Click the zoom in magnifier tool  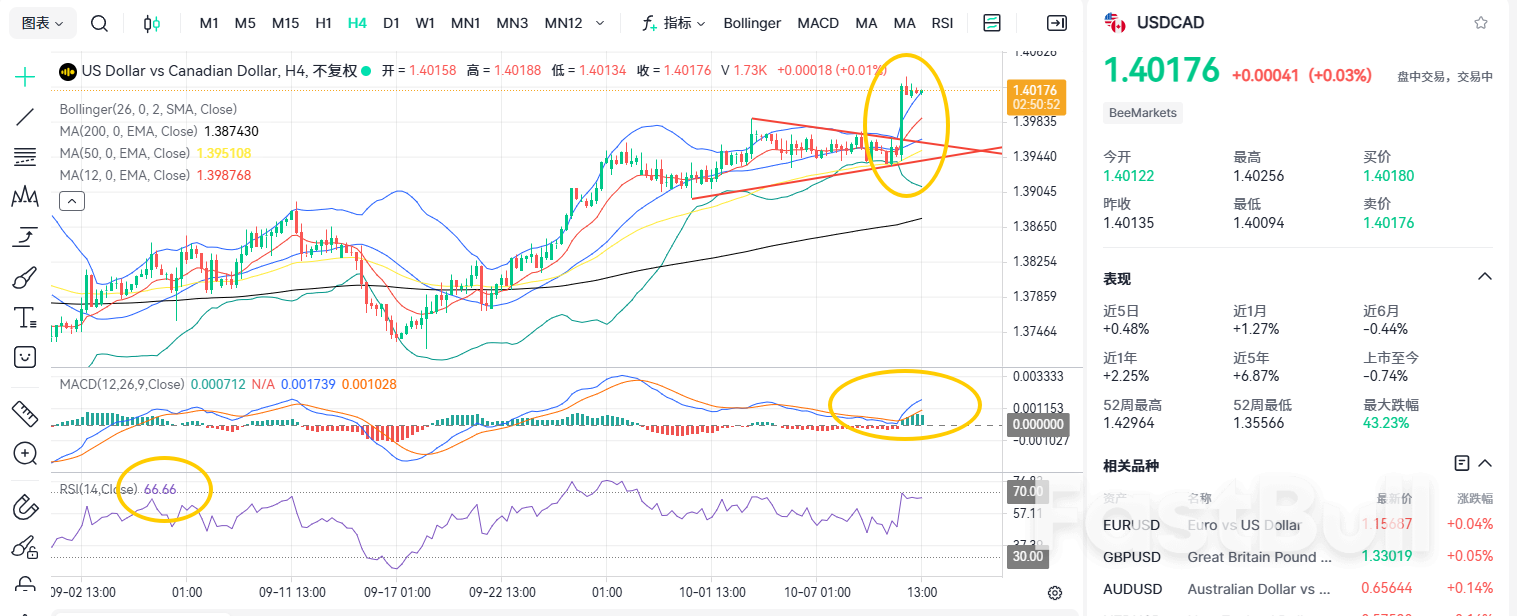[x=25, y=453]
